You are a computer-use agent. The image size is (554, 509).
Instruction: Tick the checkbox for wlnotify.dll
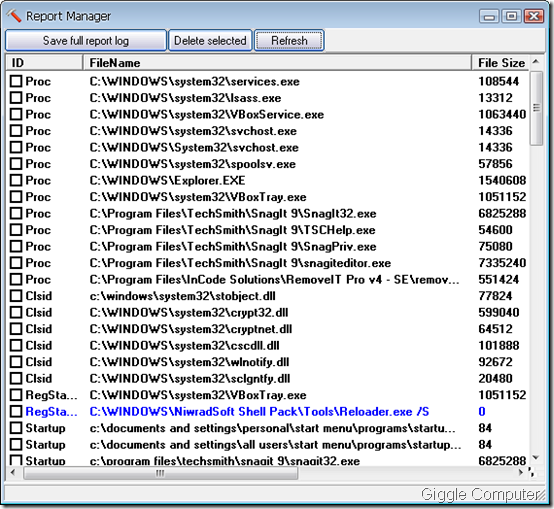[16, 362]
